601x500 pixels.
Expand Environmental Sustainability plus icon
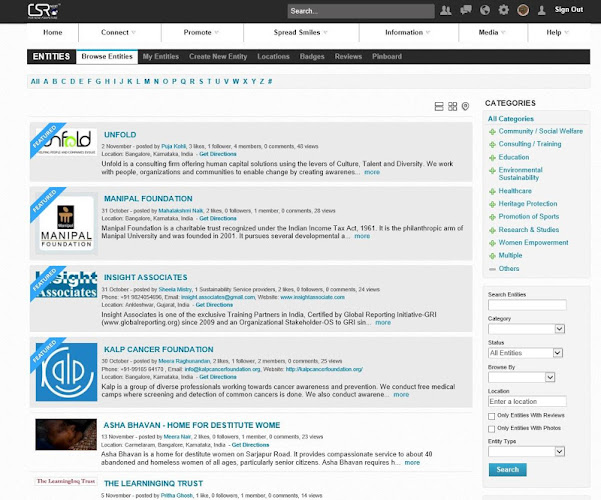click(493, 171)
